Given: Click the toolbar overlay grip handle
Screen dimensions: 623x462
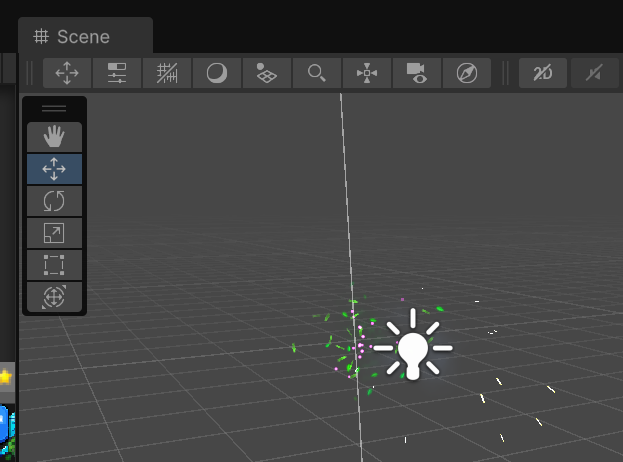Looking at the screenshot, I should 29,73.
